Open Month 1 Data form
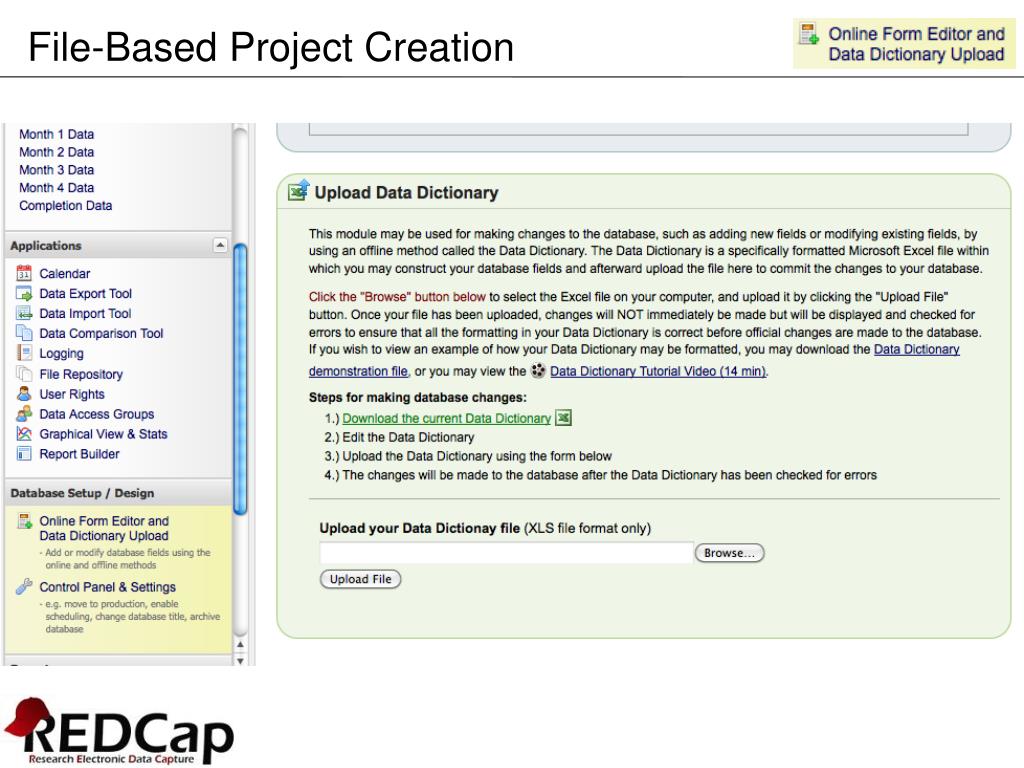The image size is (1024, 768). point(57,134)
